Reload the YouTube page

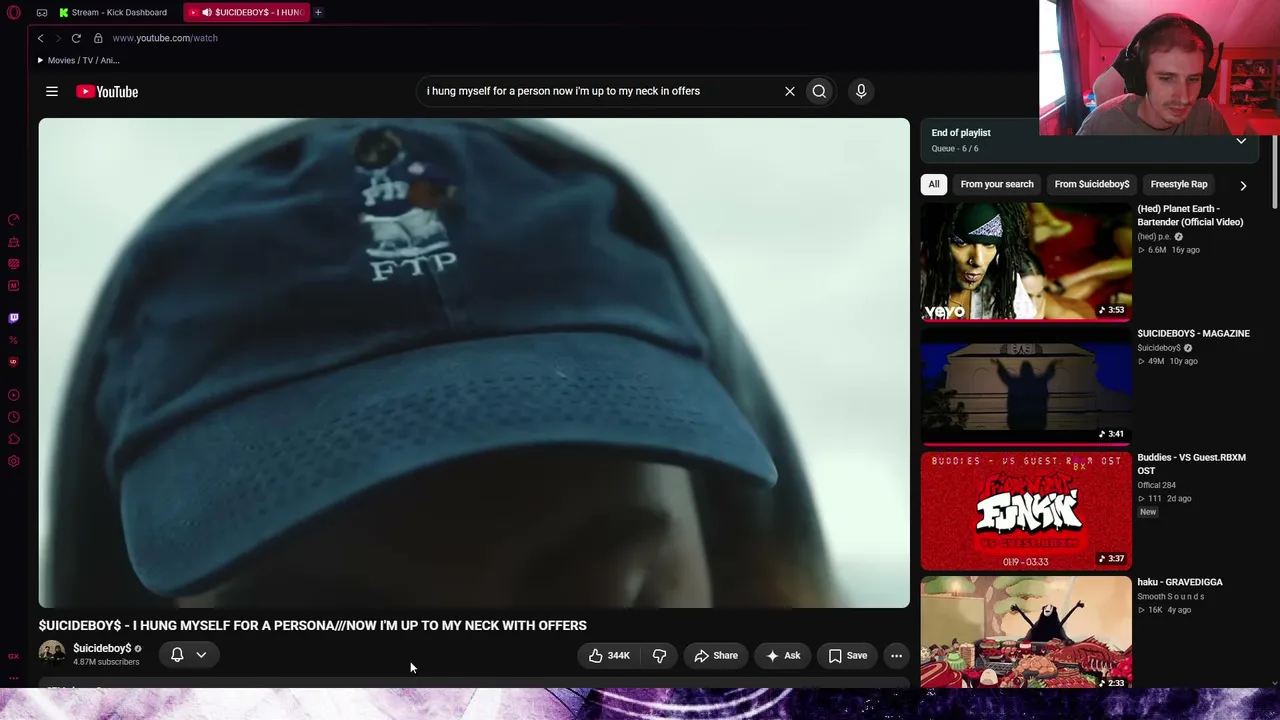tap(76, 38)
